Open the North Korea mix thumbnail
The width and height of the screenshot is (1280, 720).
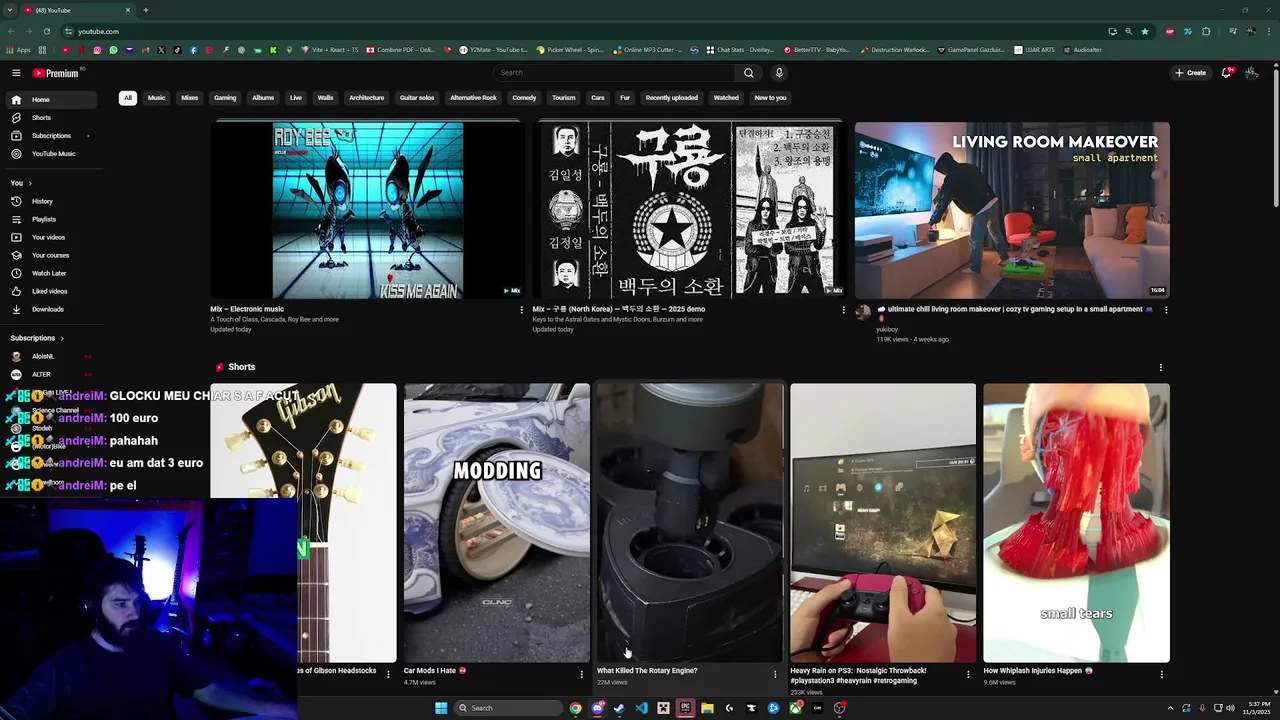(689, 210)
